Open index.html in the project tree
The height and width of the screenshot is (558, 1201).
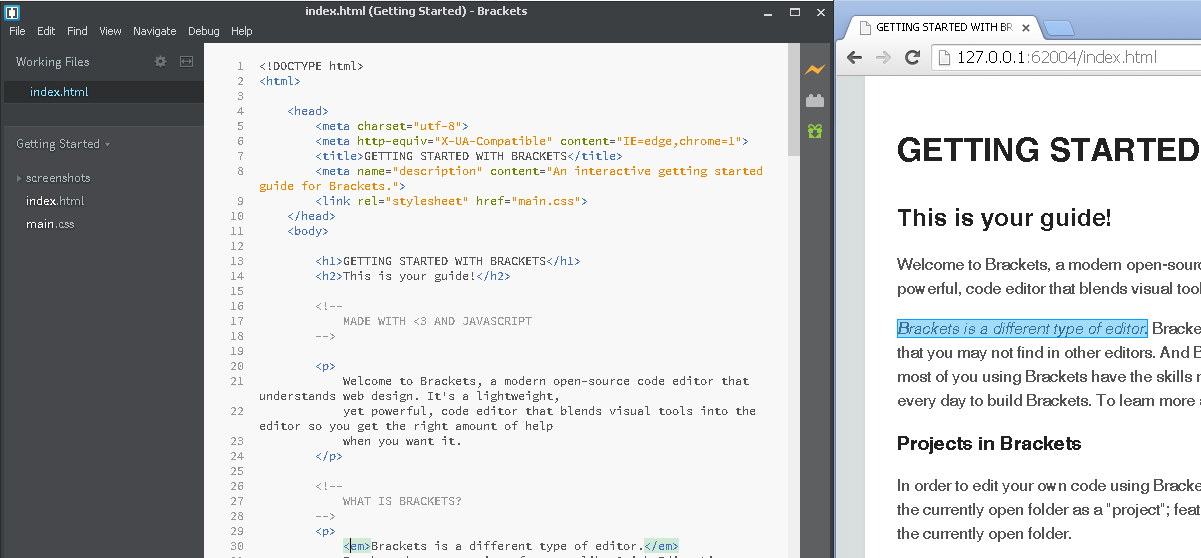55,201
